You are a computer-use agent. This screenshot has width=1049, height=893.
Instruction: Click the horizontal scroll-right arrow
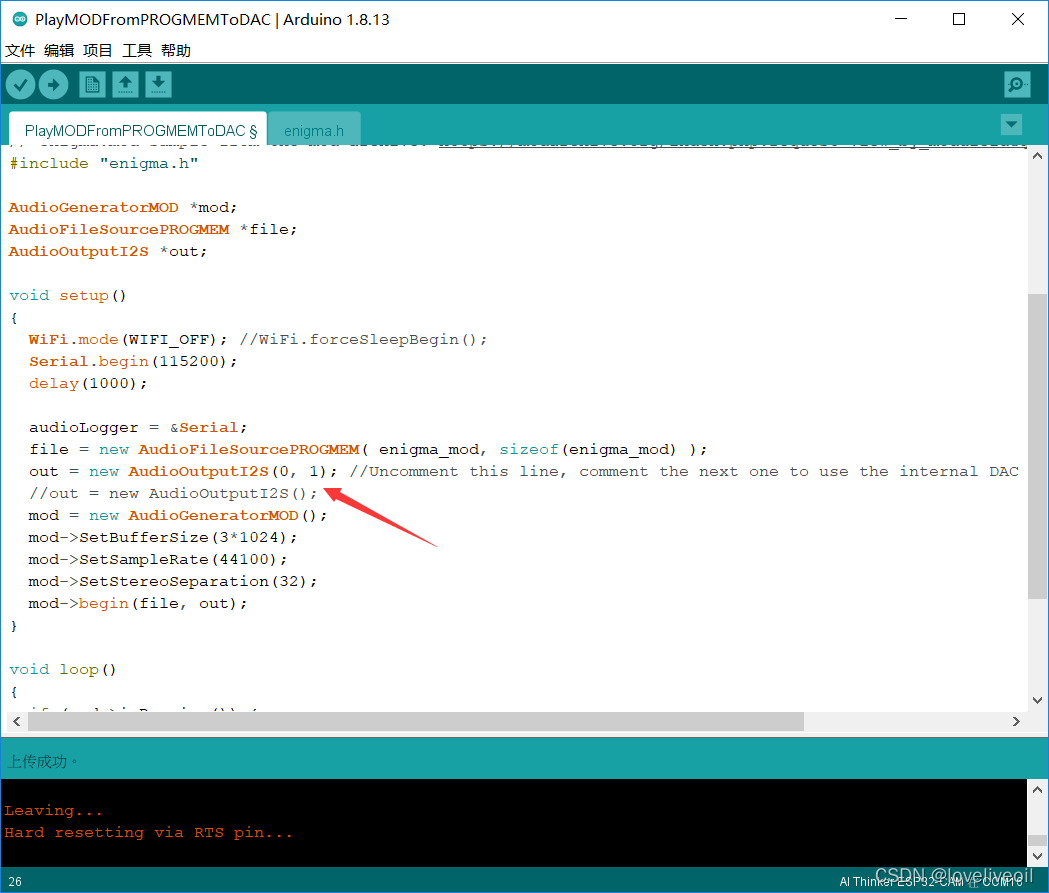[x=1016, y=722]
